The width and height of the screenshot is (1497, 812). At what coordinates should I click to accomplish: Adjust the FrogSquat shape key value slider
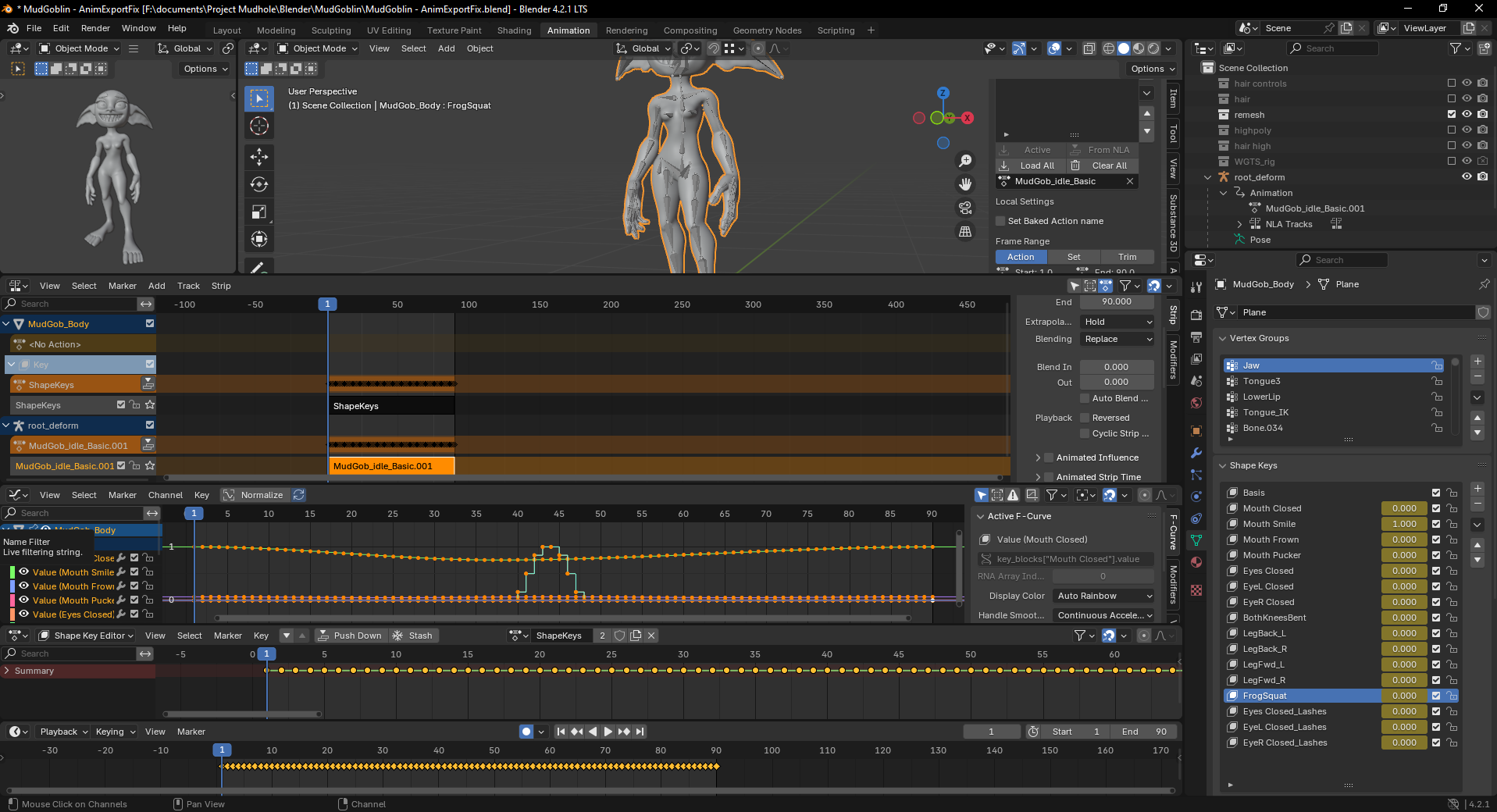coord(1404,696)
